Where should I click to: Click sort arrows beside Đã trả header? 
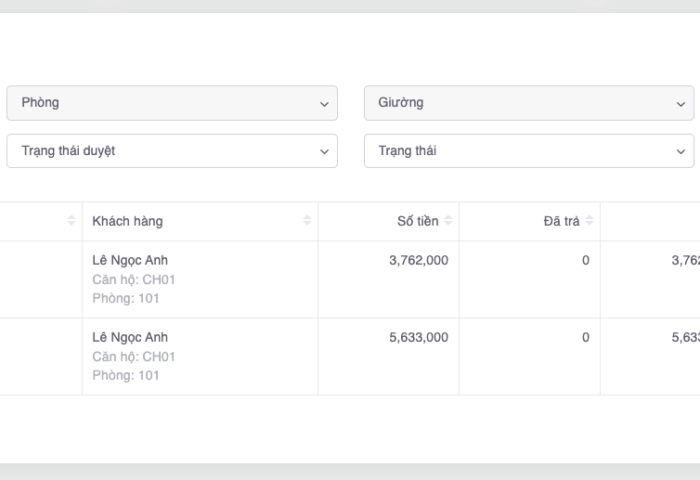click(x=589, y=221)
